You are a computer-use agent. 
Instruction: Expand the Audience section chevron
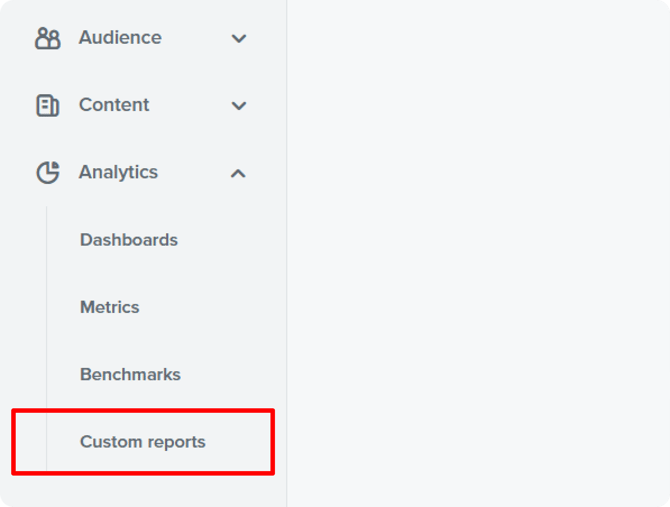pos(238,39)
